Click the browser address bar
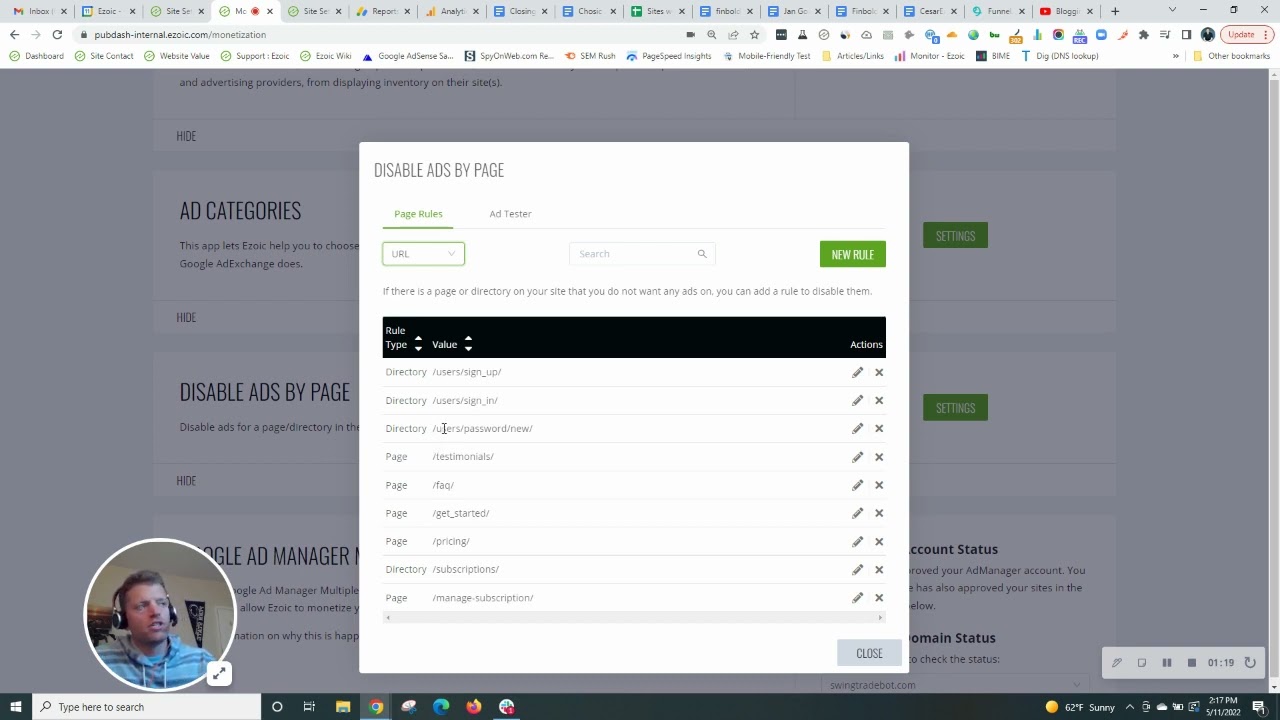The image size is (1280, 720). click(380, 35)
